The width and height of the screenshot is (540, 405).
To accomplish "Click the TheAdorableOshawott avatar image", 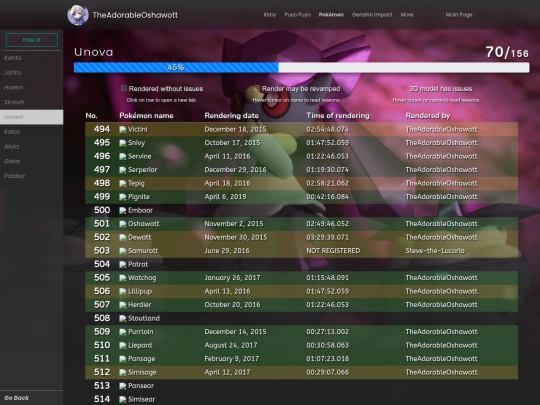I will 77,15.
